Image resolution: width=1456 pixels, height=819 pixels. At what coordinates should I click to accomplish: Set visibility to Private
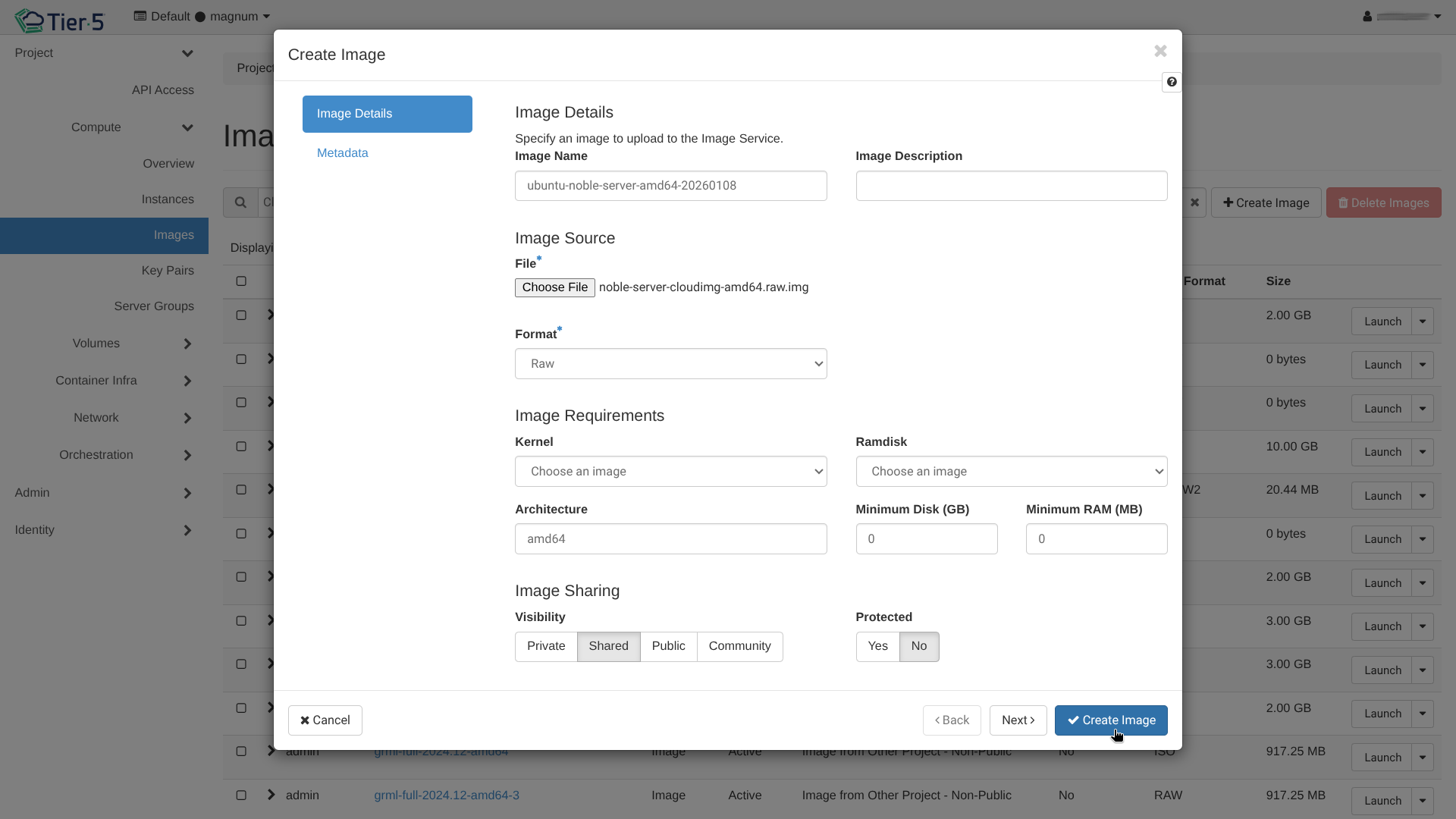click(x=546, y=646)
